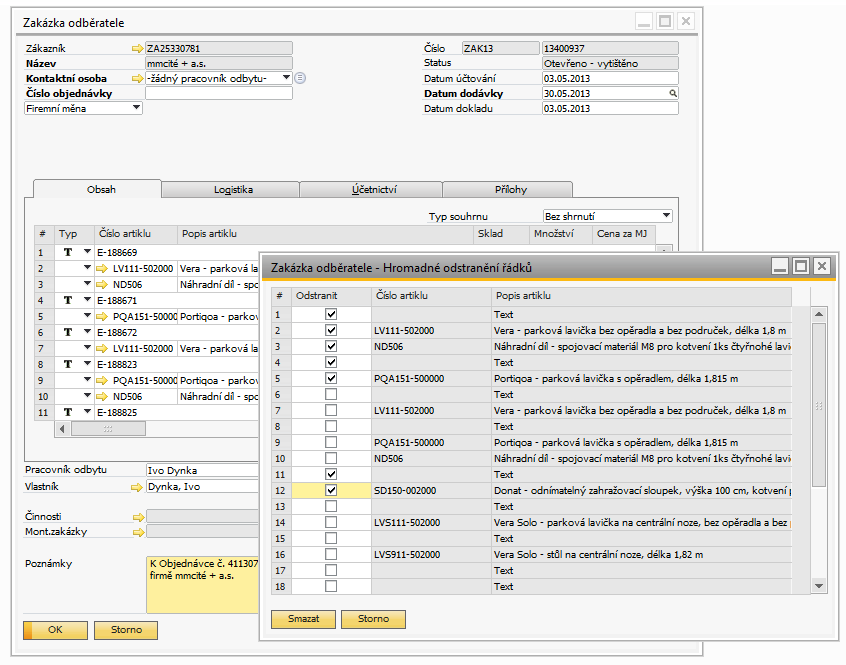Viewport: 846px width, 665px height.
Task: Click scroll up arrow in removal dialog
Action: coord(819,314)
